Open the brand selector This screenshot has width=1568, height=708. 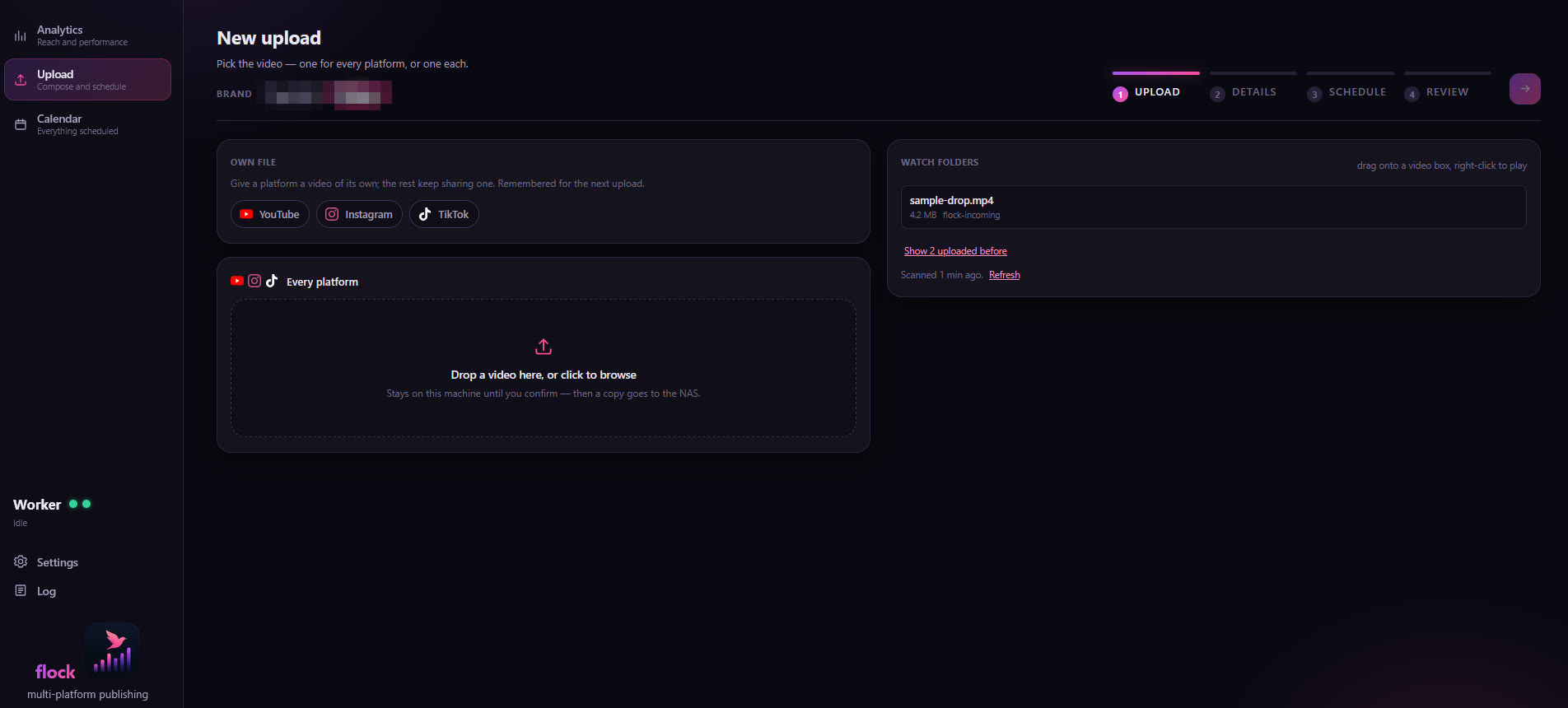click(328, 94)
